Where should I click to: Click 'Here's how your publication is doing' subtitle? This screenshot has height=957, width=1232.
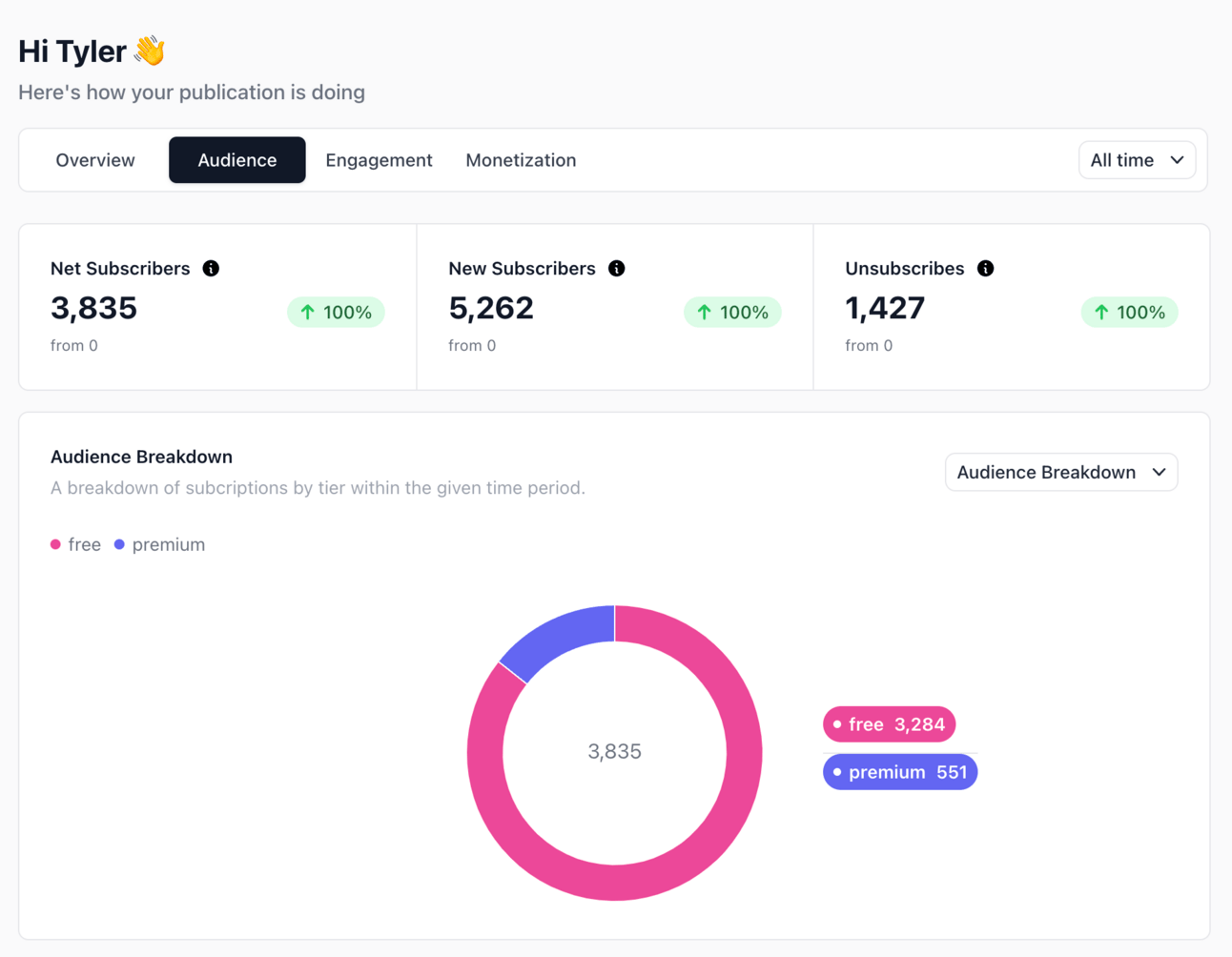coord(192,92)
